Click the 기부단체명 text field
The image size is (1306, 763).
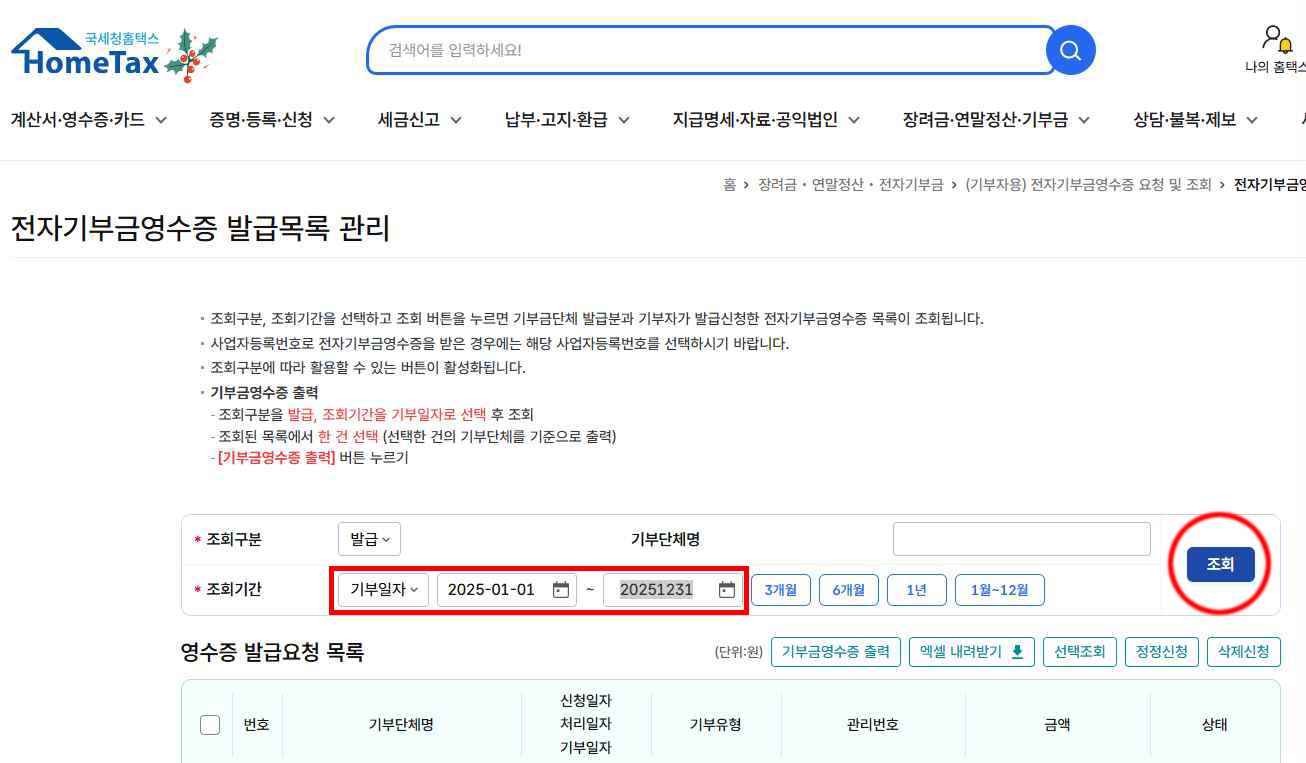pos(1021,539)
